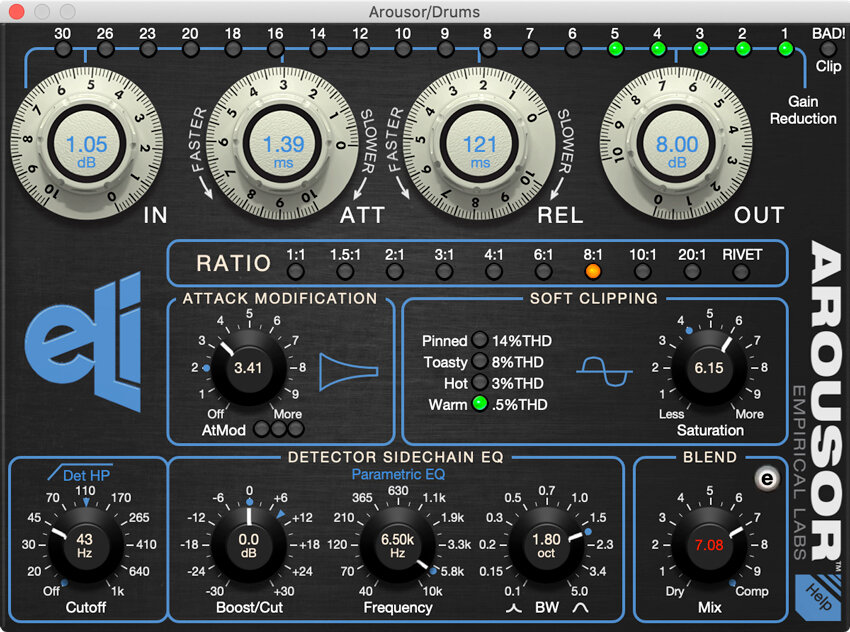The height and width of the screenshot is (632, 850).
Task: Enable Pinned 14%THD soft clipping
Action: coord(479,340)
